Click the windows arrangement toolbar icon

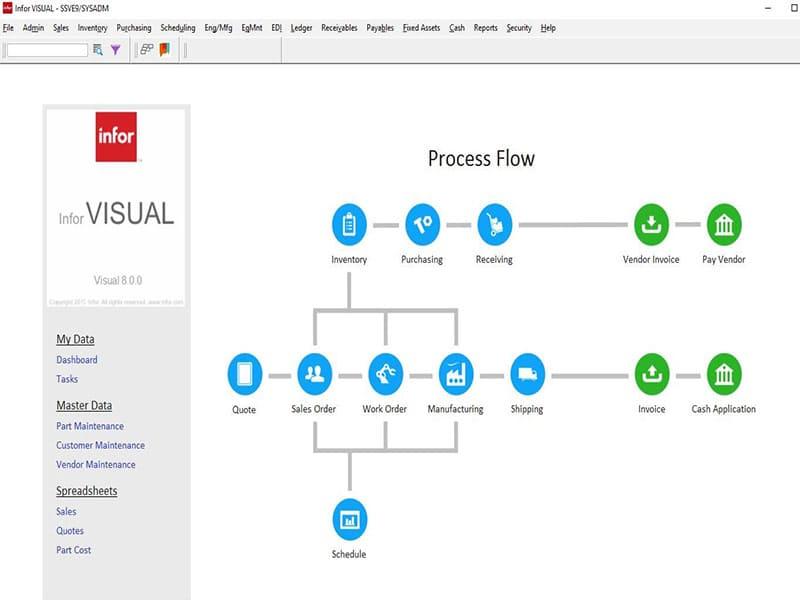[147, 49]
